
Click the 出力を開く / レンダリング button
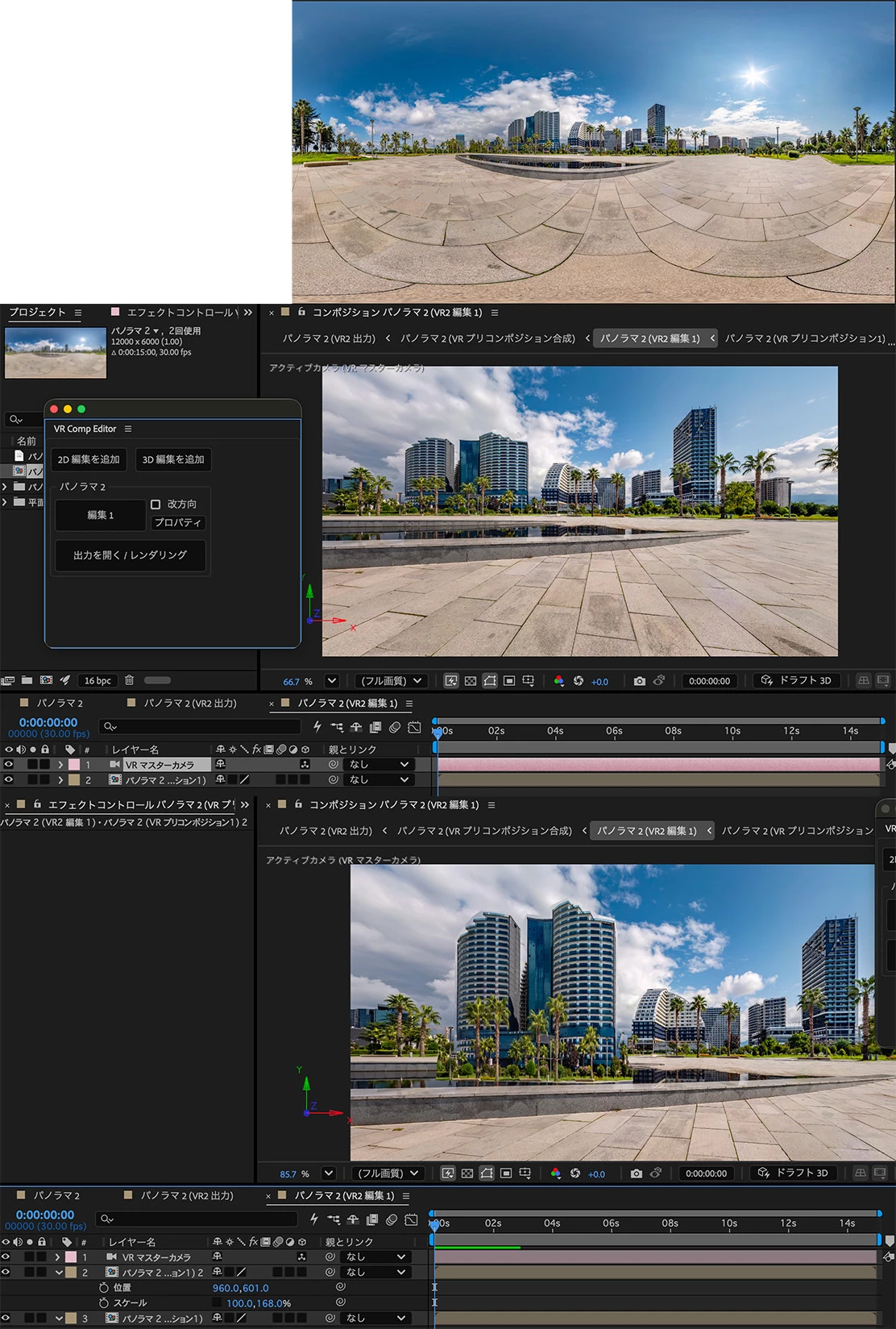tap(130, 555)
